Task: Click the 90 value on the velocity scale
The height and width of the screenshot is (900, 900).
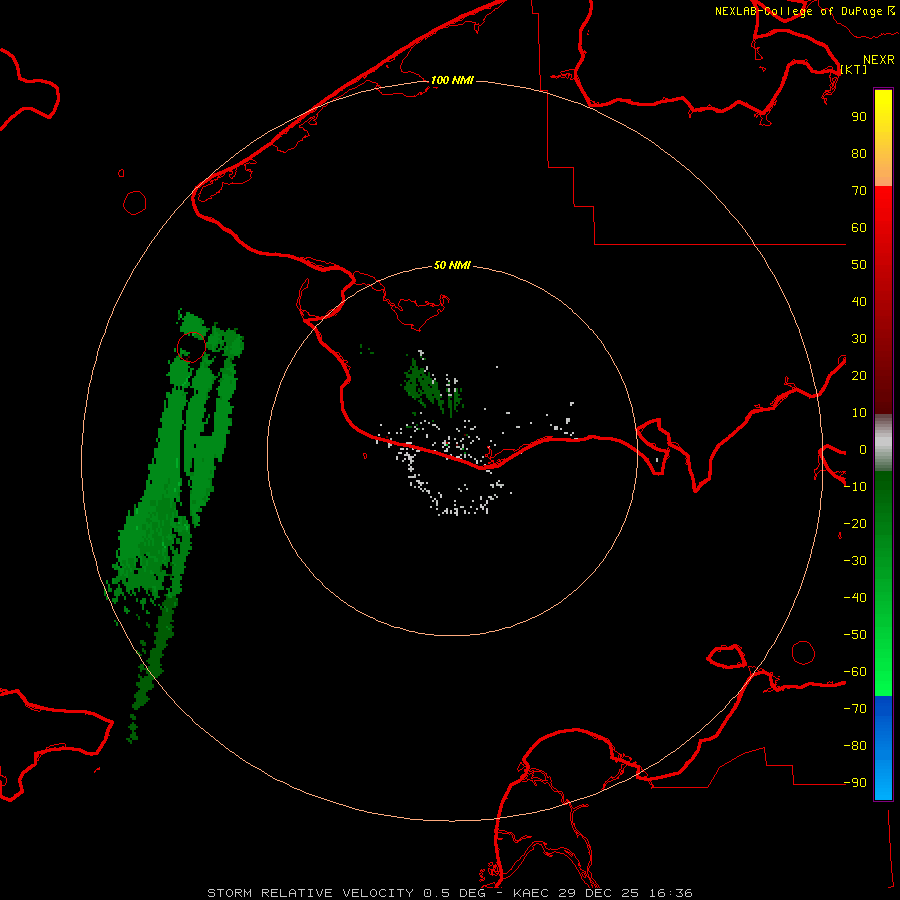Action: [859, 117]
